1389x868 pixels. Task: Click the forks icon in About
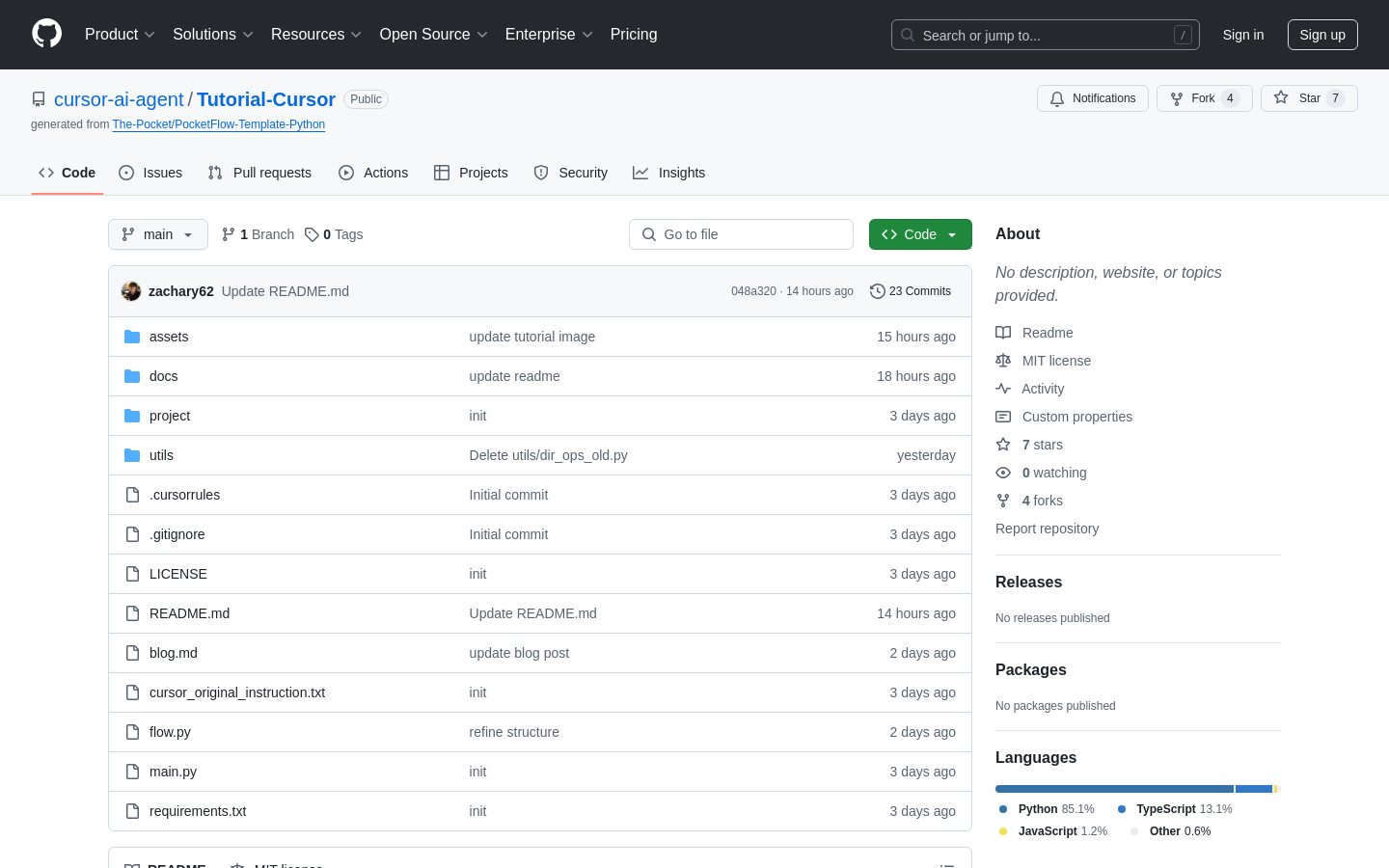(1003, 501)
